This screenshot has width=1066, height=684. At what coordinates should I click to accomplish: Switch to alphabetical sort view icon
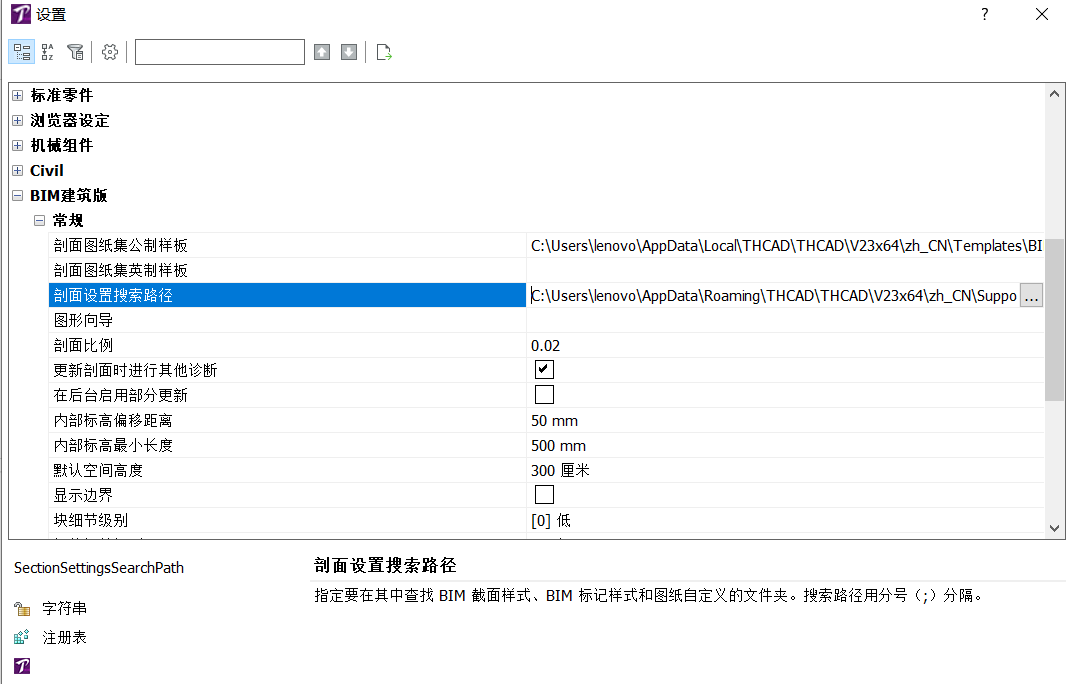(48, 52)
